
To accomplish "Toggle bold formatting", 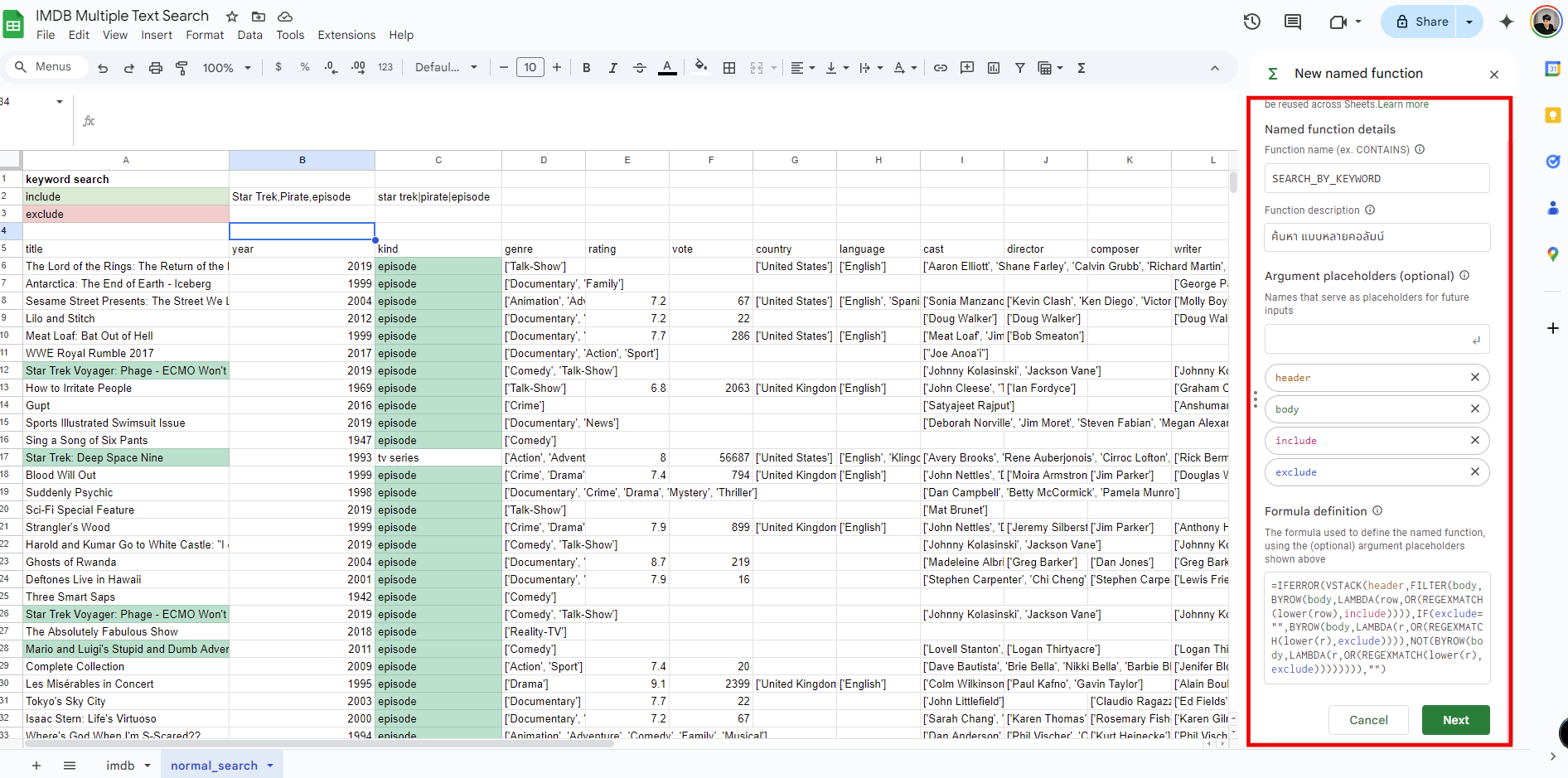I will (x=587, y=68).
